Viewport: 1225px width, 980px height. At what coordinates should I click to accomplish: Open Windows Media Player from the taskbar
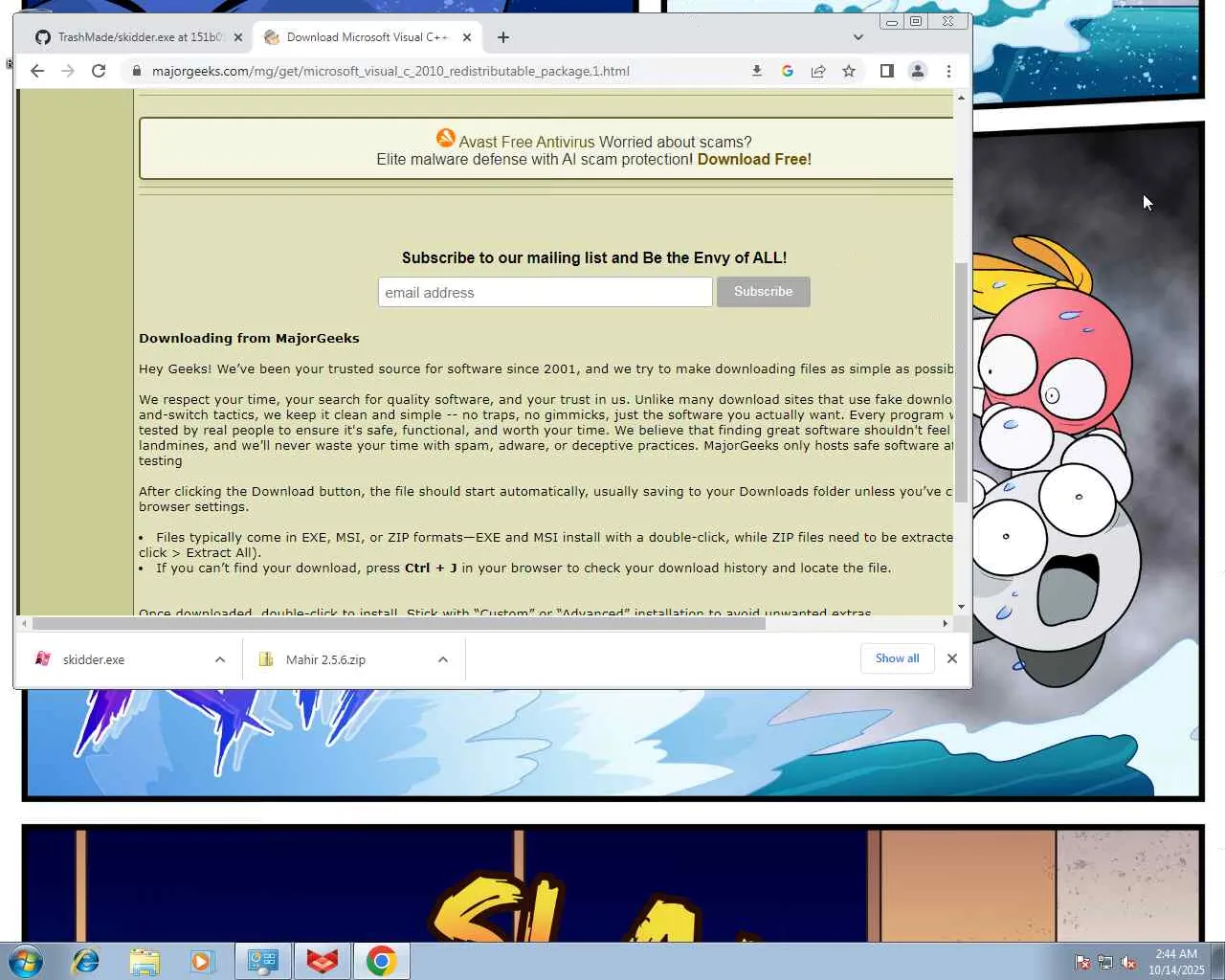202,961
